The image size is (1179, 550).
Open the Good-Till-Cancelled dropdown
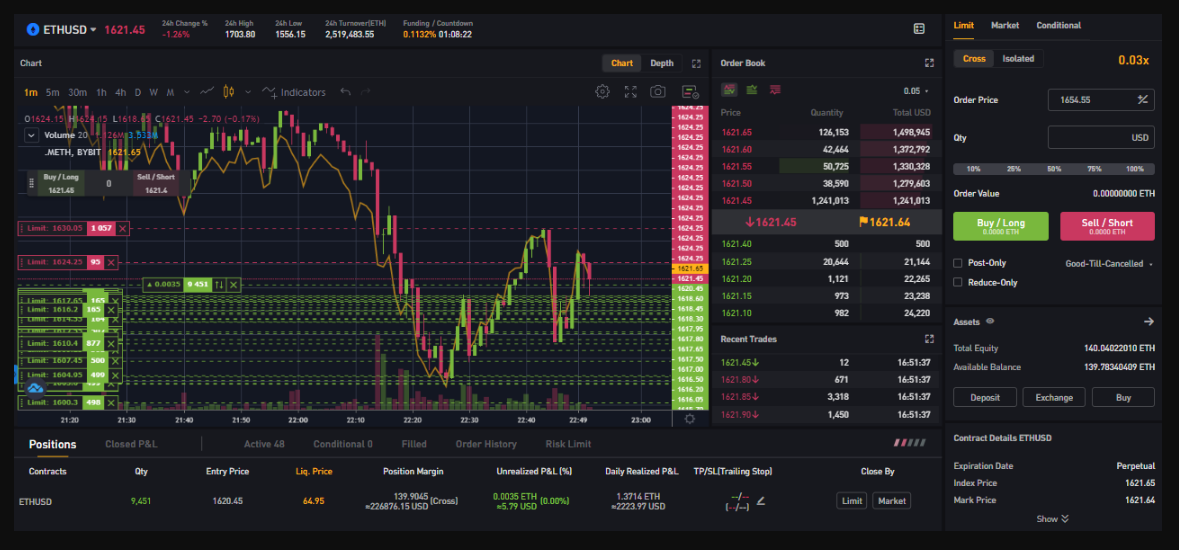click(1109, 264)
